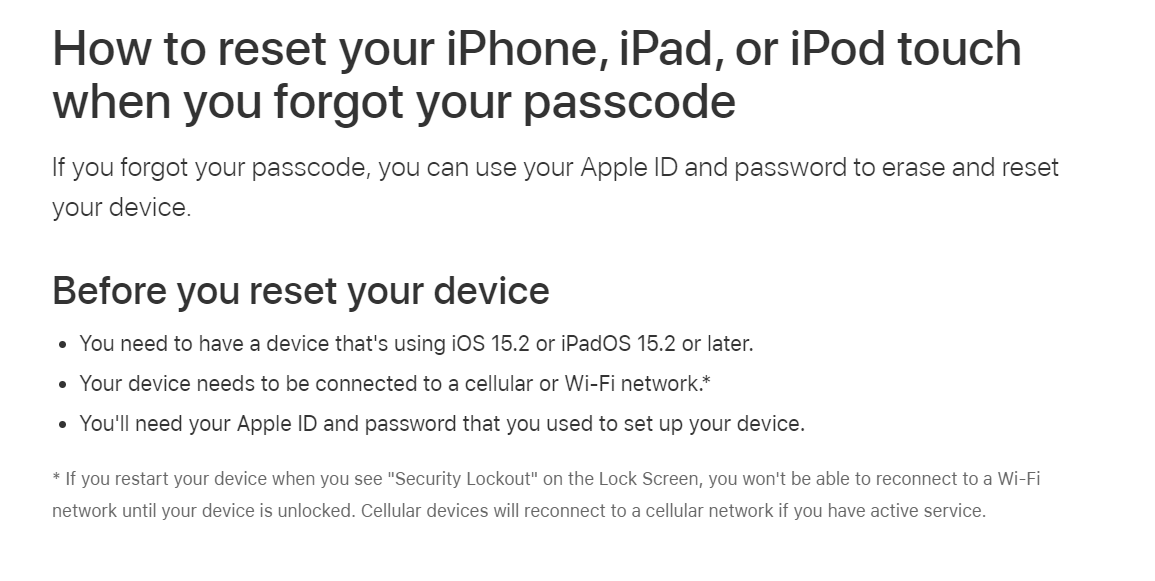Screen dimensions: 1155x581
Task: Select the bullet about needing Apple ID and password
Action: [442, 424]
